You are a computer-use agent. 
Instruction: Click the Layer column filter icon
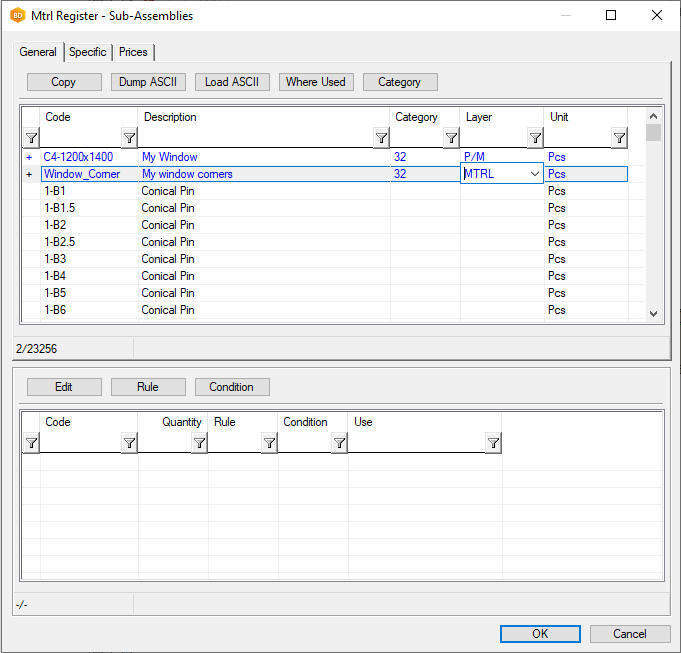(x=535, y=138)
